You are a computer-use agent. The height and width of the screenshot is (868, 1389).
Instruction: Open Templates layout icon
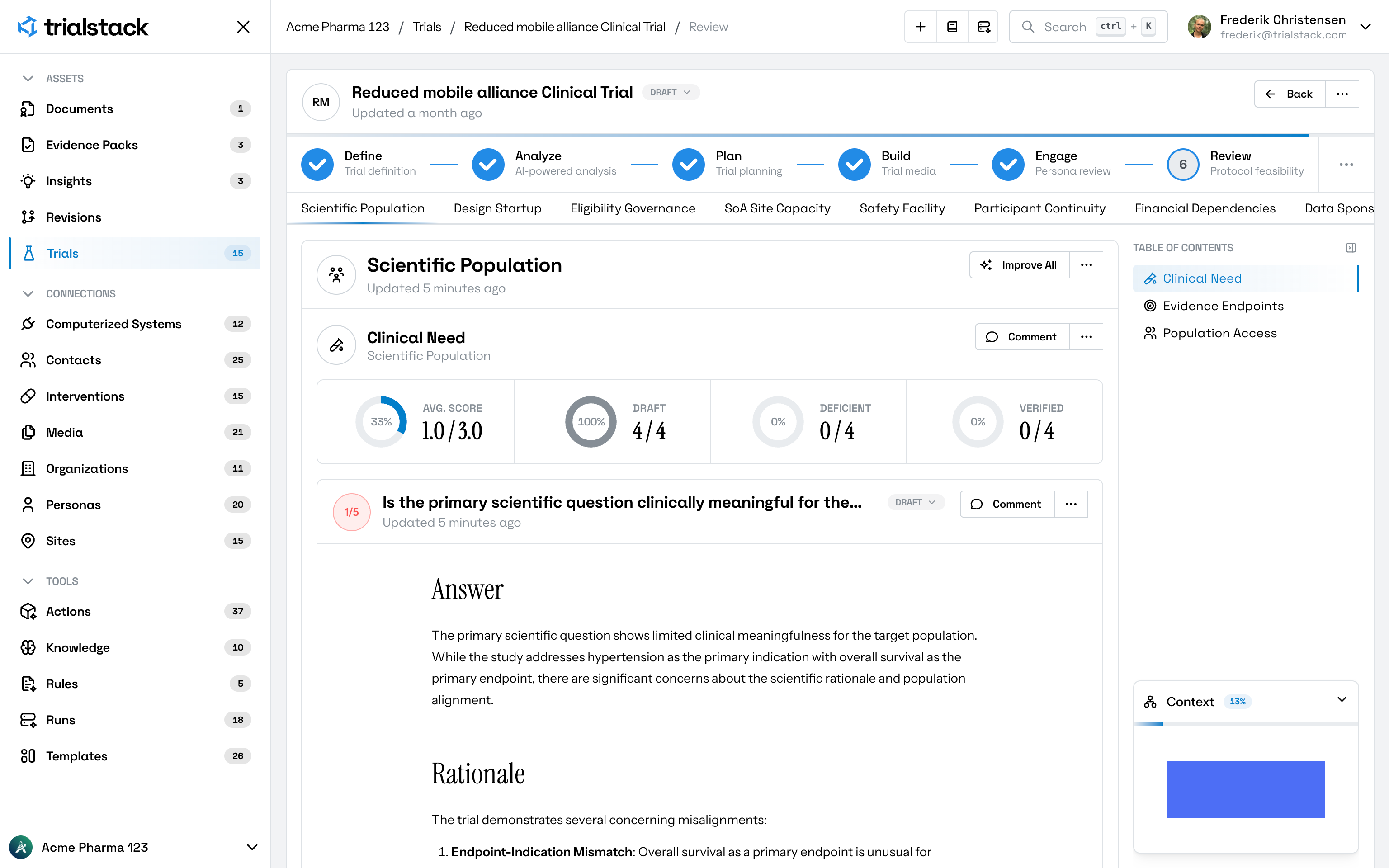click(28, 757)
